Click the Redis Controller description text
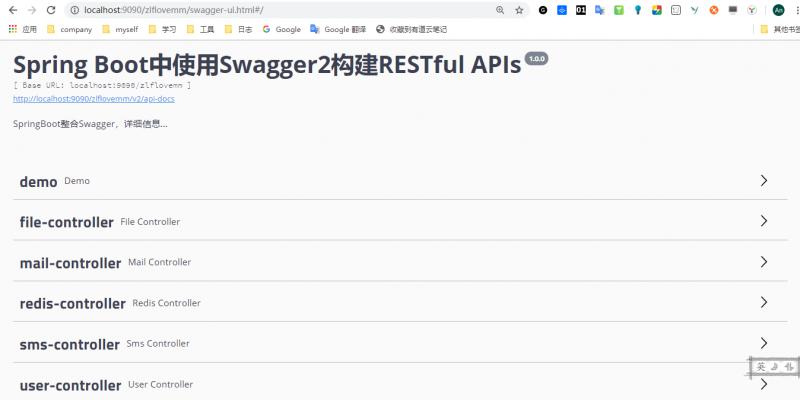The image size is (800, 400). pyautogui.click(x=166, y=303)
